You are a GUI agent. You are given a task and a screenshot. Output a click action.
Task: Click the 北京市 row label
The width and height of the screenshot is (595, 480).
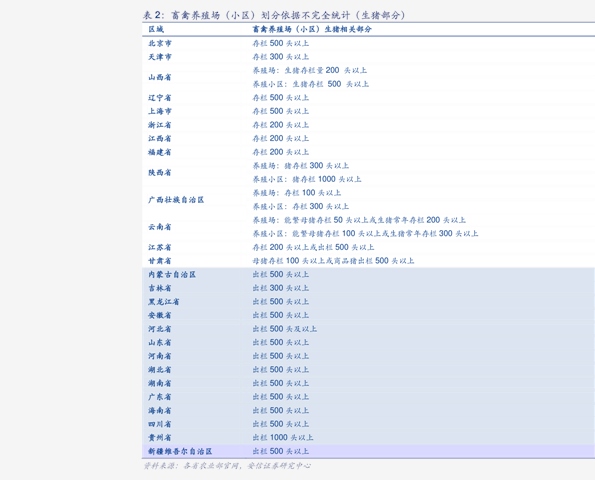(160, 43)
